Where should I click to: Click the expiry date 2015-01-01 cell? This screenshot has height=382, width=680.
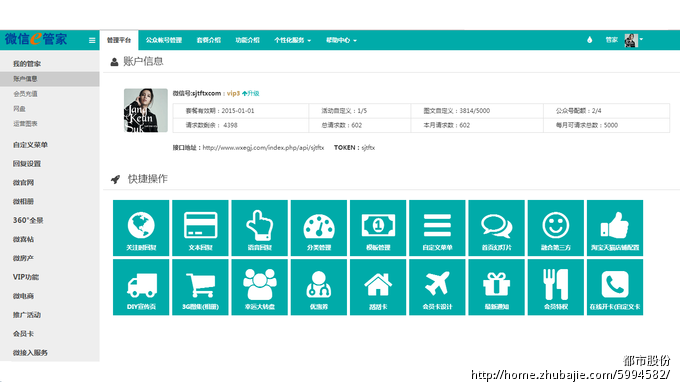point(241,111)
